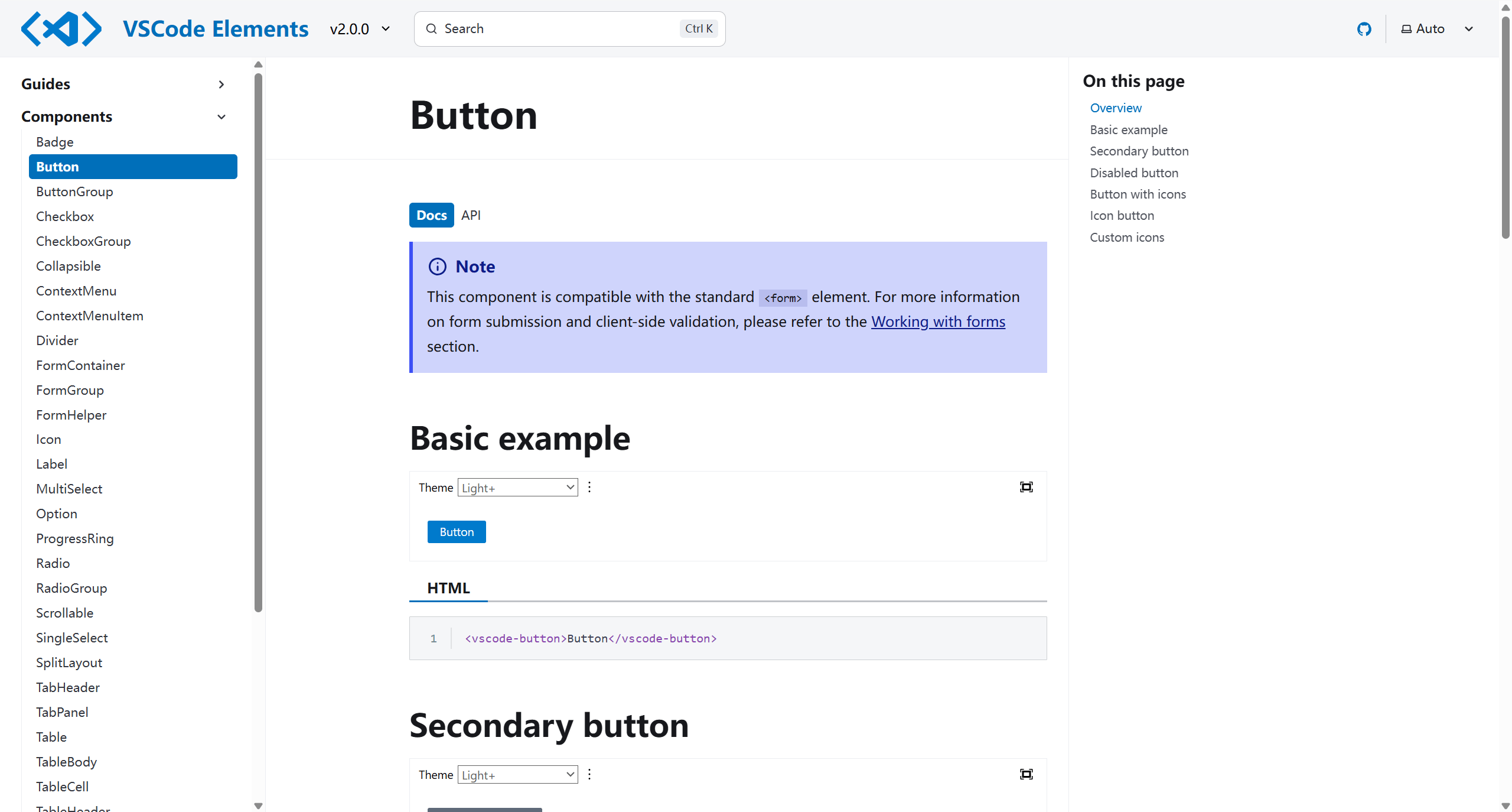Click the search magnifier icon

[x=431, y=29]
